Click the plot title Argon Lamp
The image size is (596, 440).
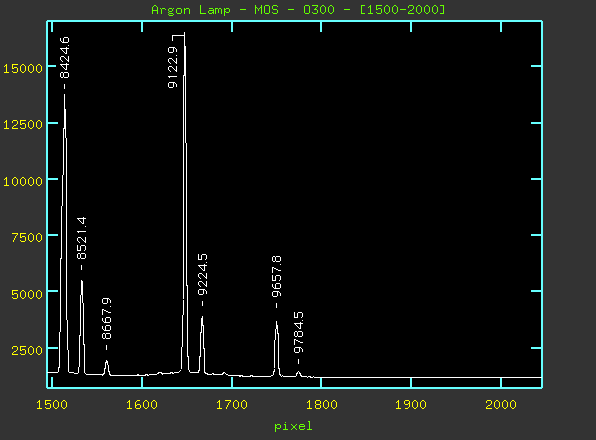coord(191,9)
